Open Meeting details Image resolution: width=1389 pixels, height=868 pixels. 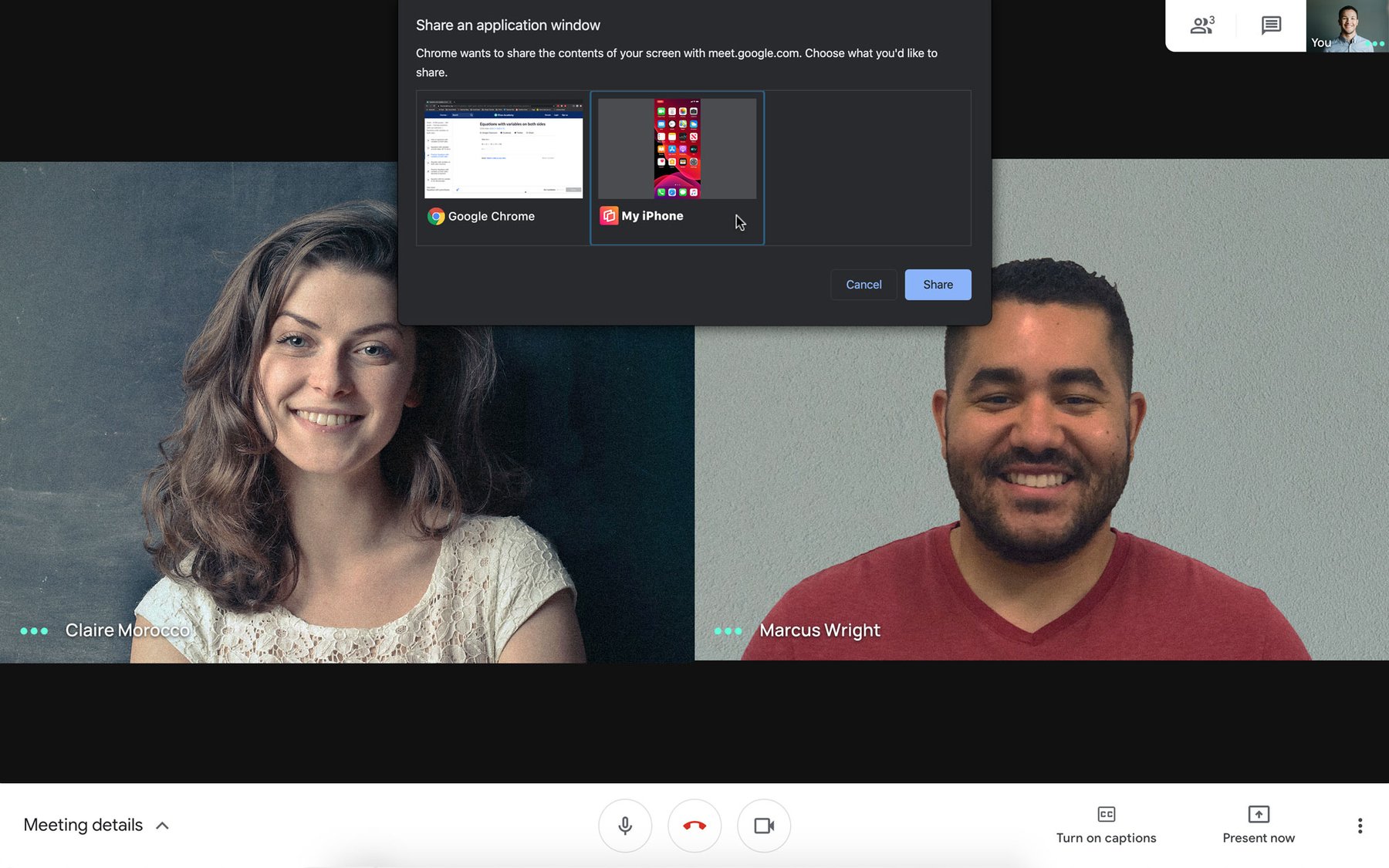(82, 825)
